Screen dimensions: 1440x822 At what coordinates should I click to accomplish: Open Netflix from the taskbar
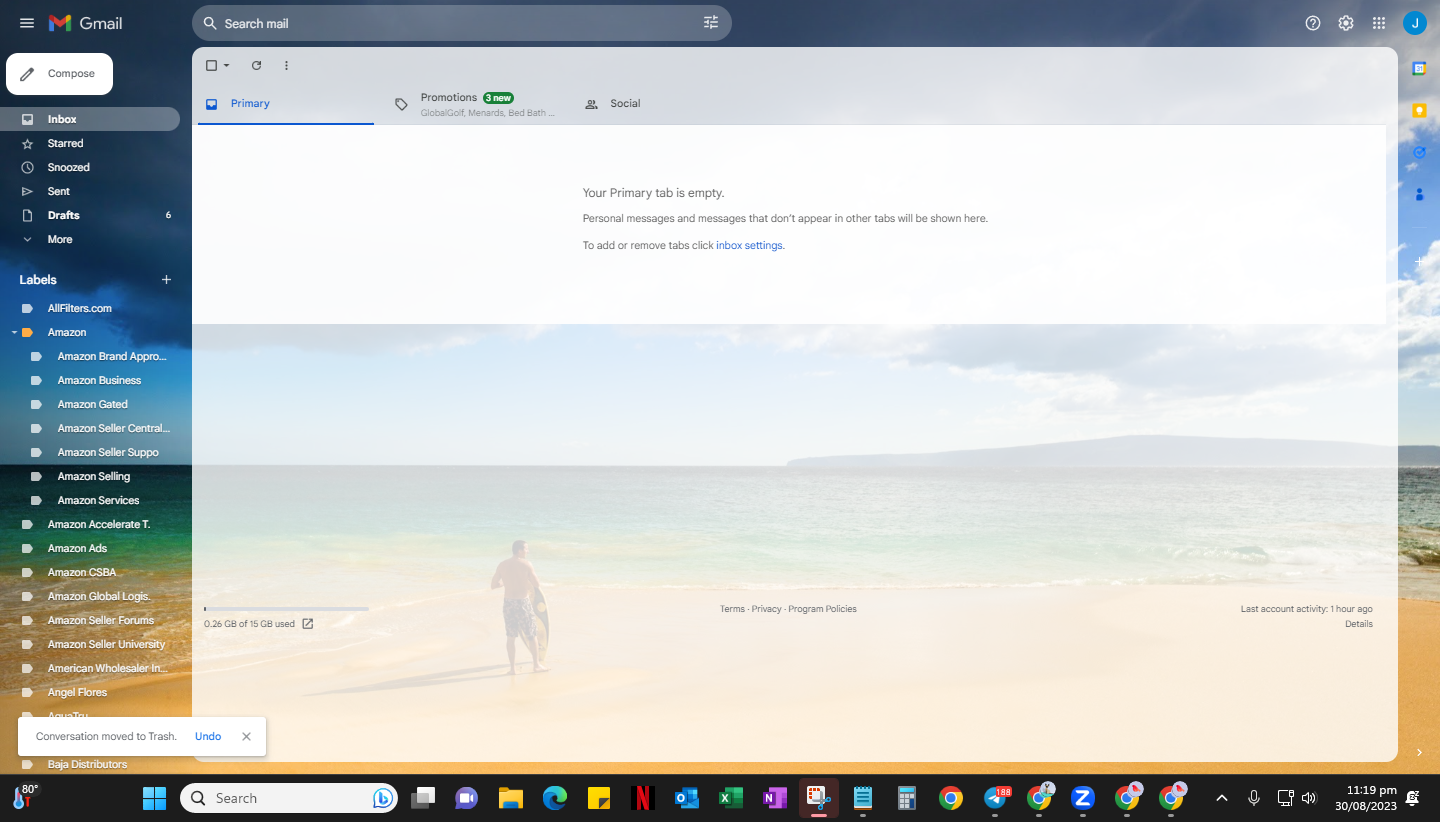642,798
